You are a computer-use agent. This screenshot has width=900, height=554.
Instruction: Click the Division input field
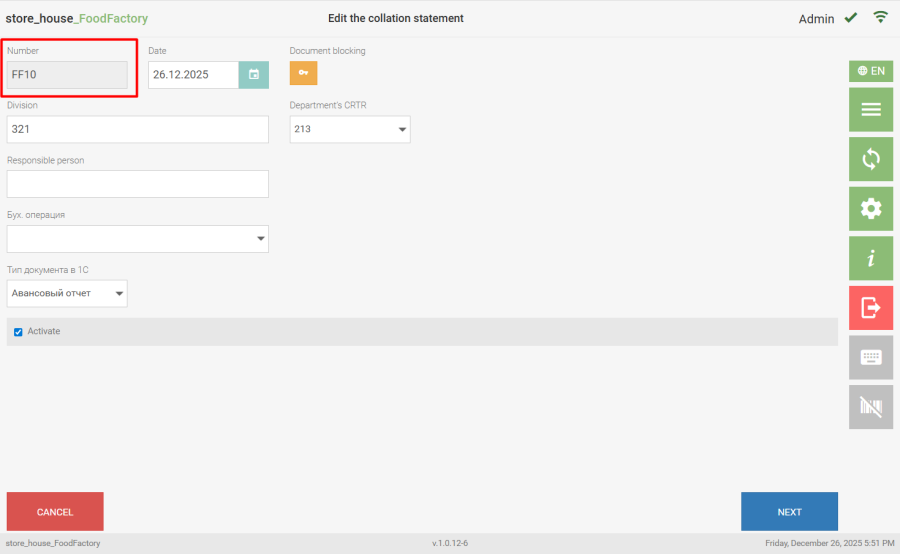[137, 129]
